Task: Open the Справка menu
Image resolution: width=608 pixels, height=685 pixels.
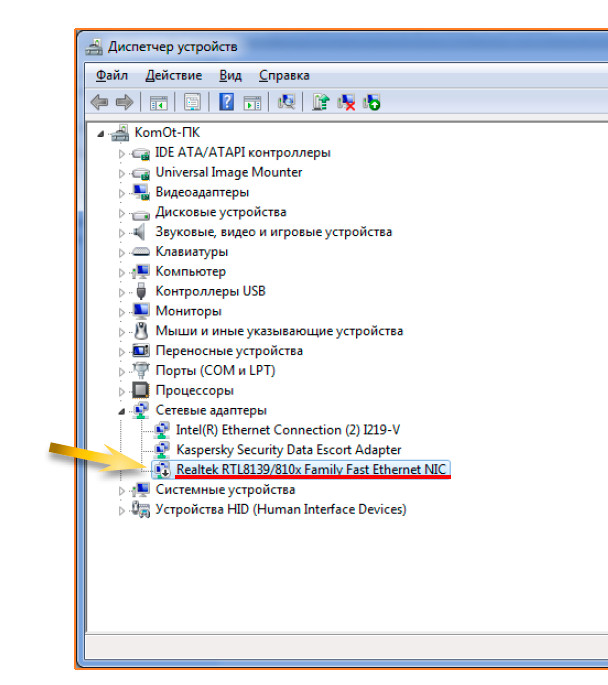Action: point(284,75)
